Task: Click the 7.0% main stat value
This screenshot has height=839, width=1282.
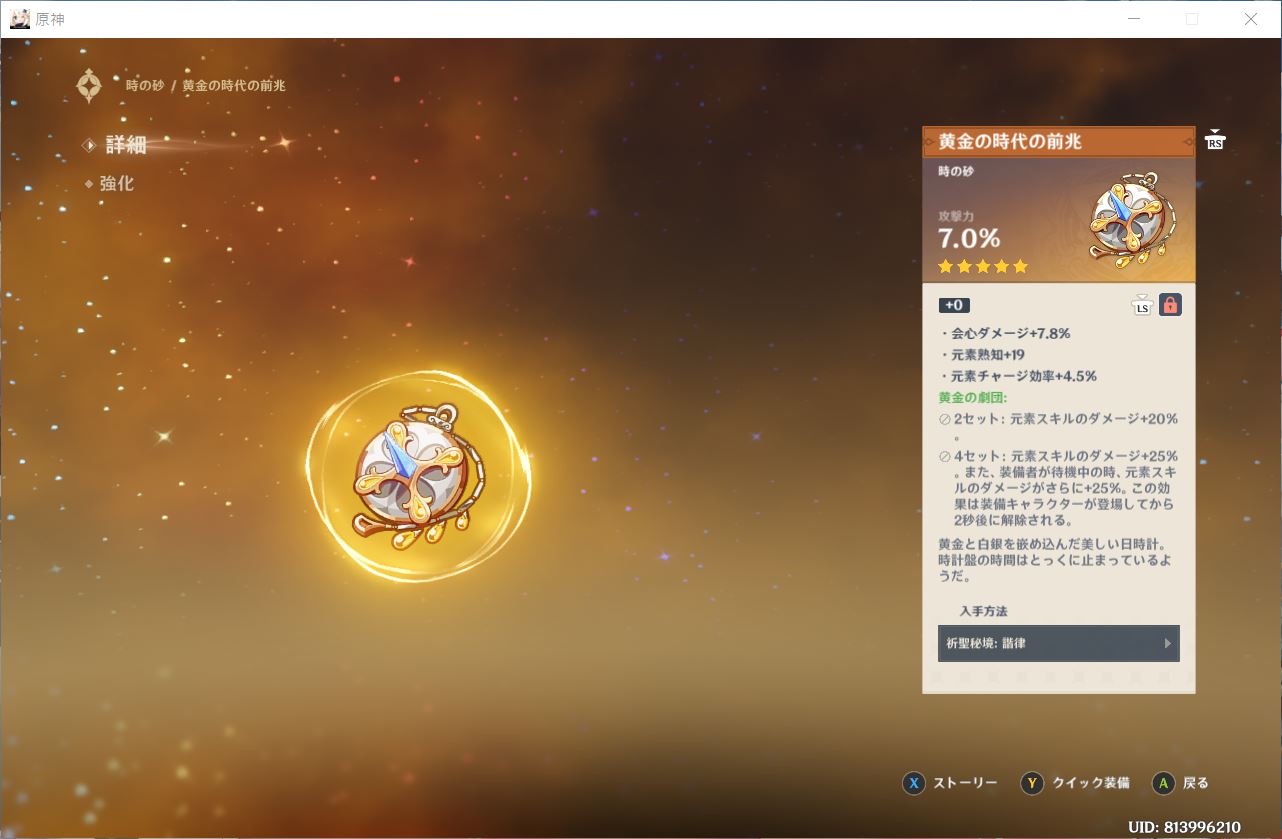Action: point(969,238)
